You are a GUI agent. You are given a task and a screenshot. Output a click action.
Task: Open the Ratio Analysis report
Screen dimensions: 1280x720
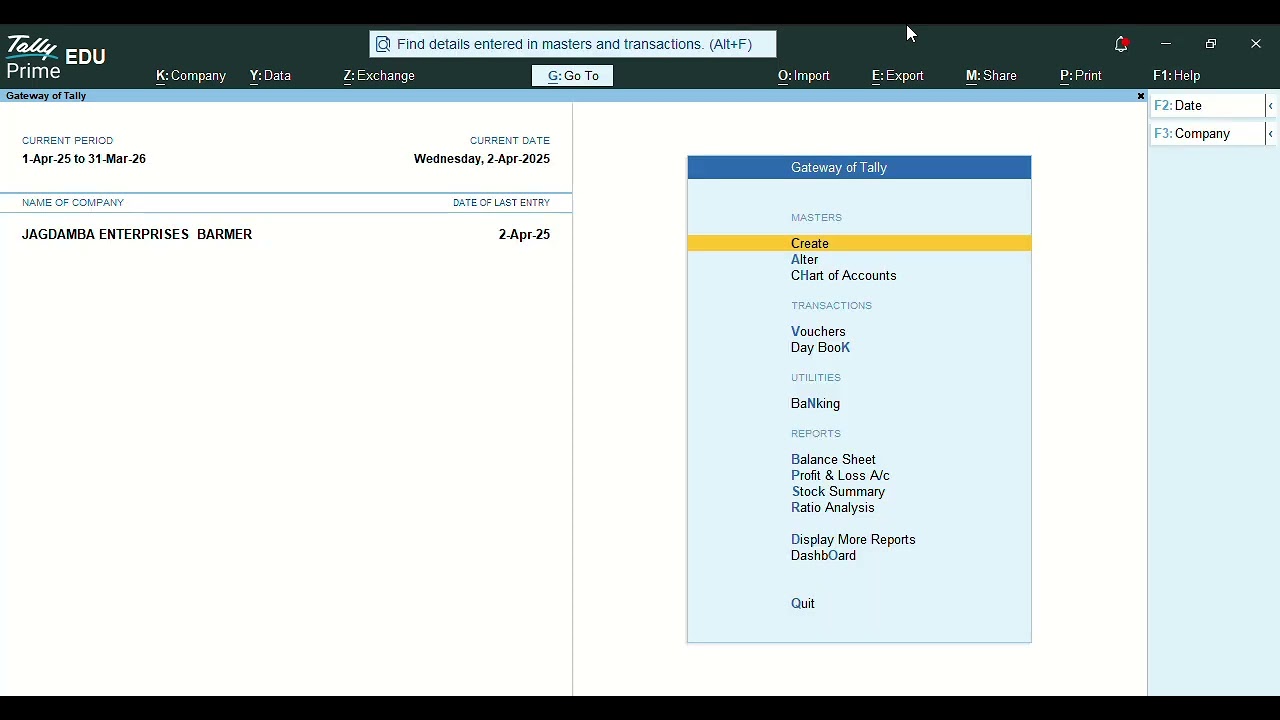coord(833,508)
